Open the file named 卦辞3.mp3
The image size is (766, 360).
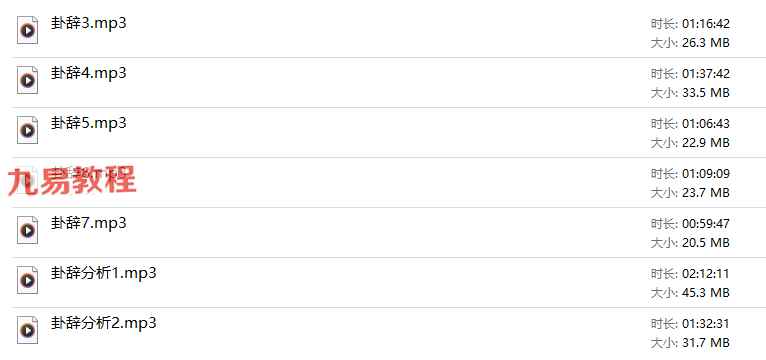pos(88,23)
